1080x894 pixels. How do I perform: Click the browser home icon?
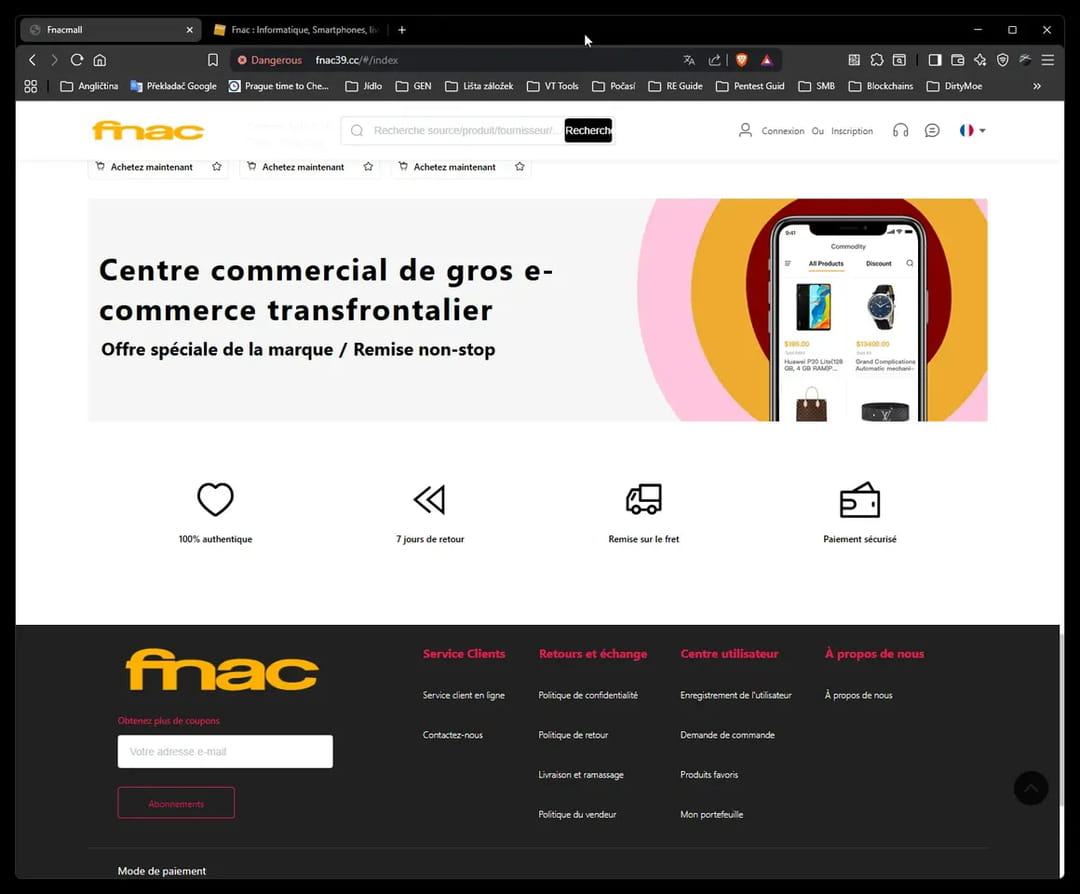click(99, 60)
